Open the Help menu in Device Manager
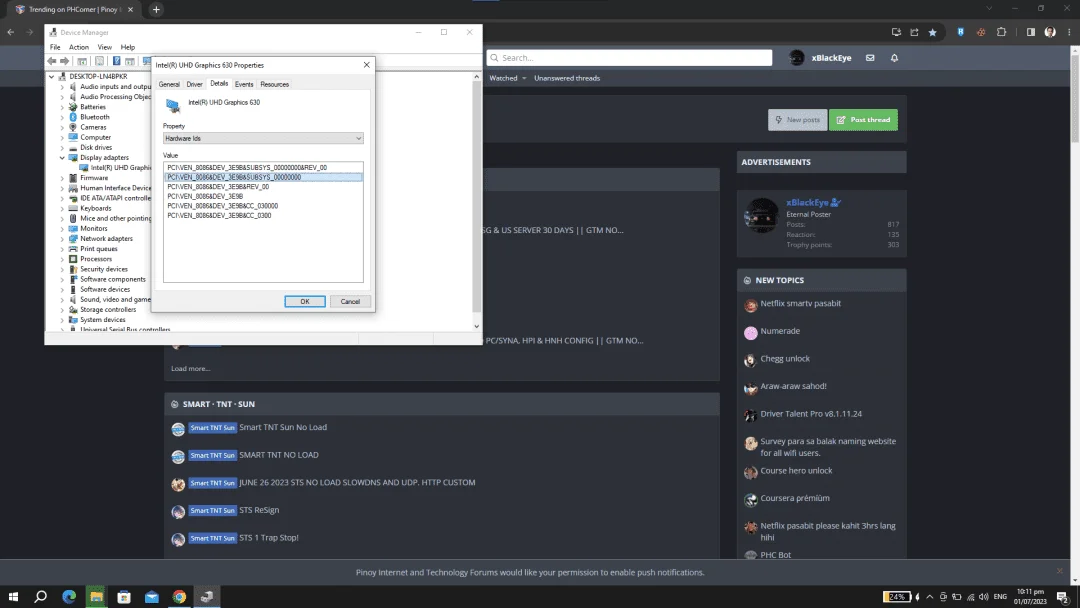Viewport: 1080px width, 608px height. coord(127,47)
